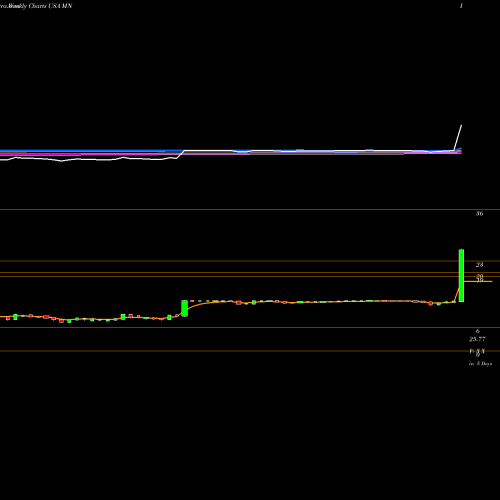Click the '6' price axis label

click(478, 331)
